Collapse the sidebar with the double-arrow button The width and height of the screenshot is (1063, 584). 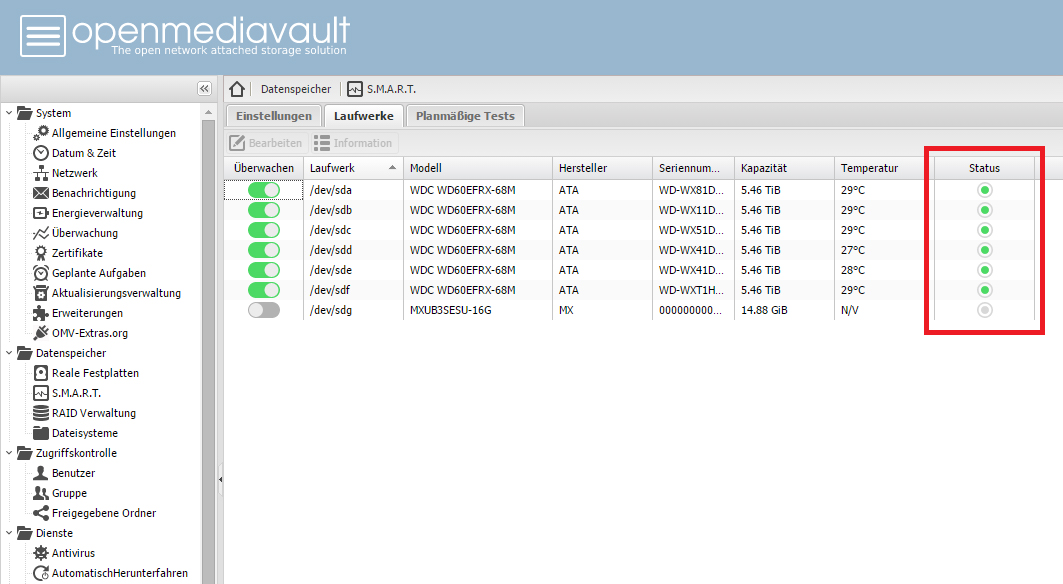(x=204, y=89)
